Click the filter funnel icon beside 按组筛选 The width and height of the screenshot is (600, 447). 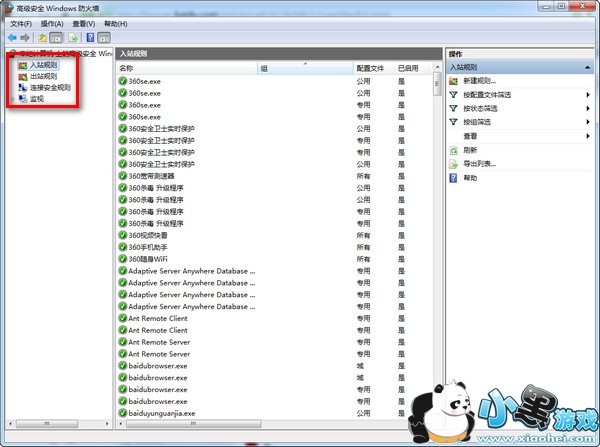click(453, 122)
